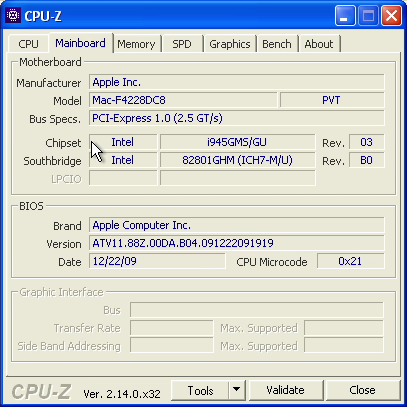Click the Manufacturer label
Viewport: 407px width, 407px height.
(49, 83)
